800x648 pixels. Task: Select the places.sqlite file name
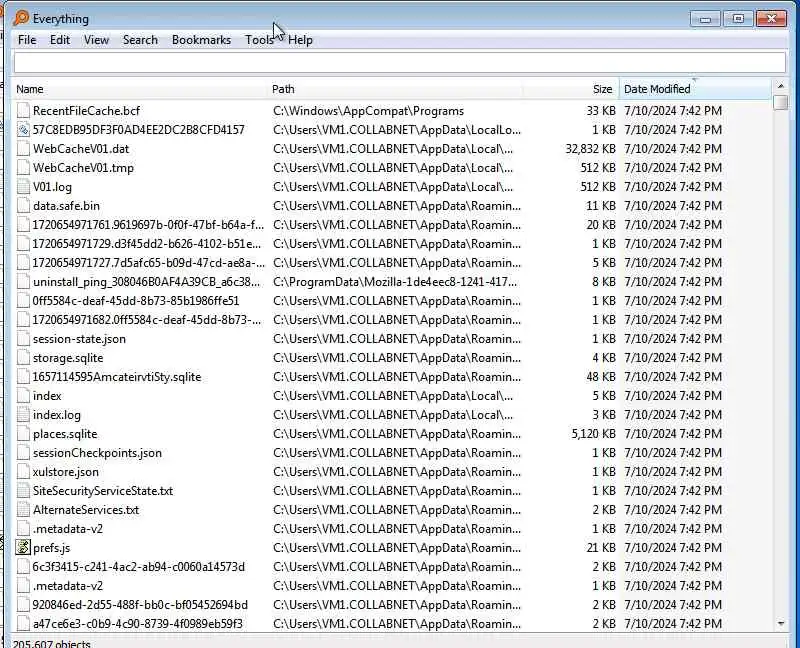click(x=65, y=434)
